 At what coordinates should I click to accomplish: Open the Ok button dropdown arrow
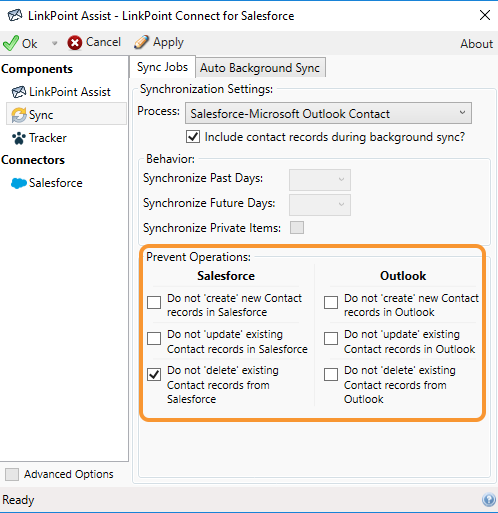(54, 43)
